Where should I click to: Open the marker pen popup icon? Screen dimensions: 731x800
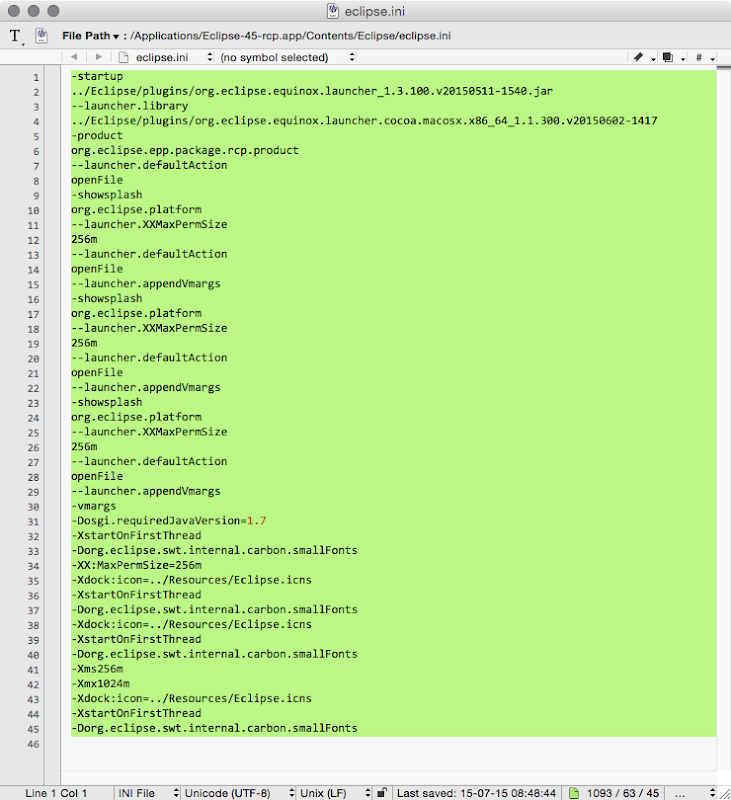pyautogui.click(x=644, y=58)
